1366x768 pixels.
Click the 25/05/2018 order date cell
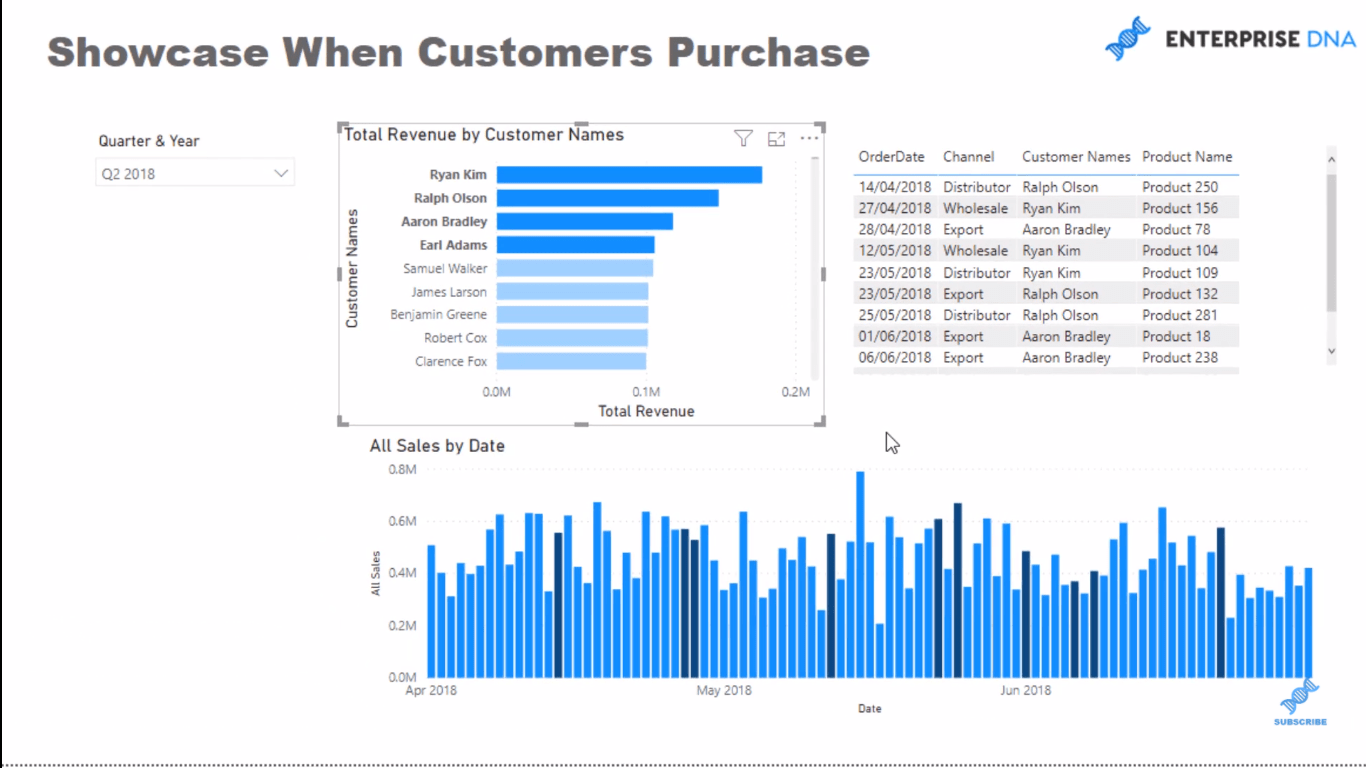[895, 315]
